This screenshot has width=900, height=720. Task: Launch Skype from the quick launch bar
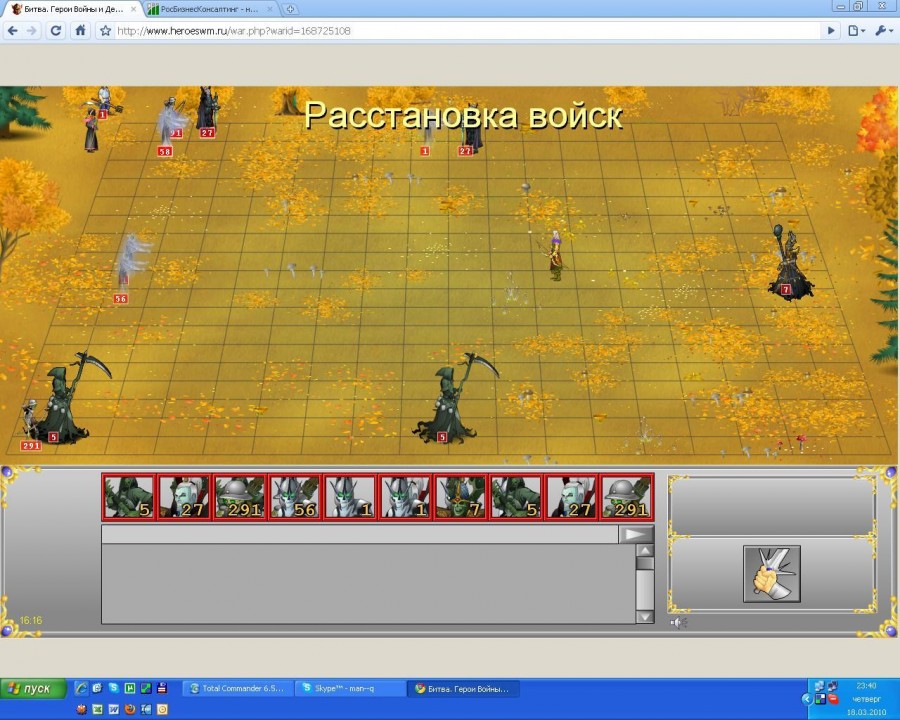[114, 687]
